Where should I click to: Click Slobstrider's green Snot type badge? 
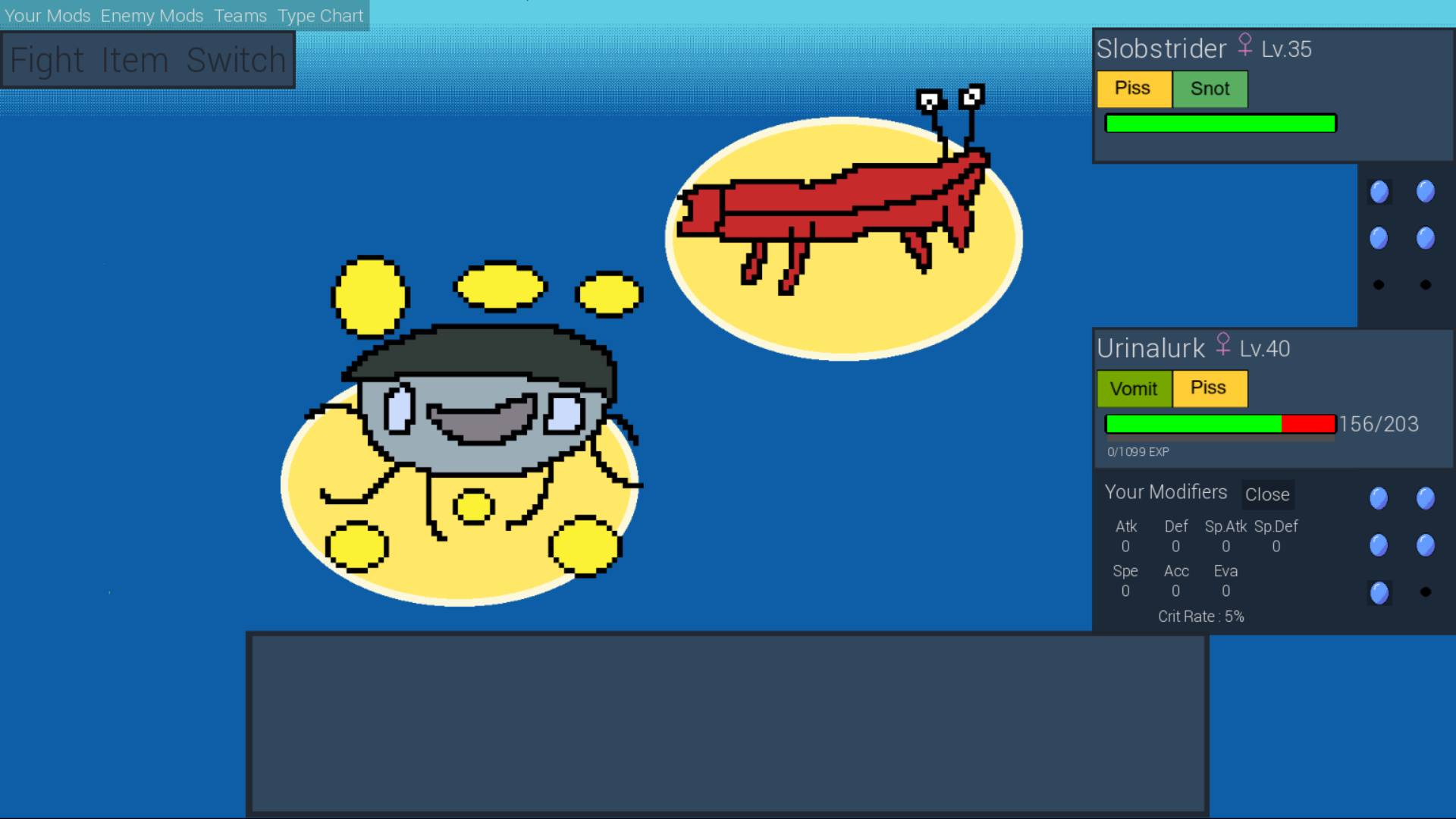tap(1210, 89)
